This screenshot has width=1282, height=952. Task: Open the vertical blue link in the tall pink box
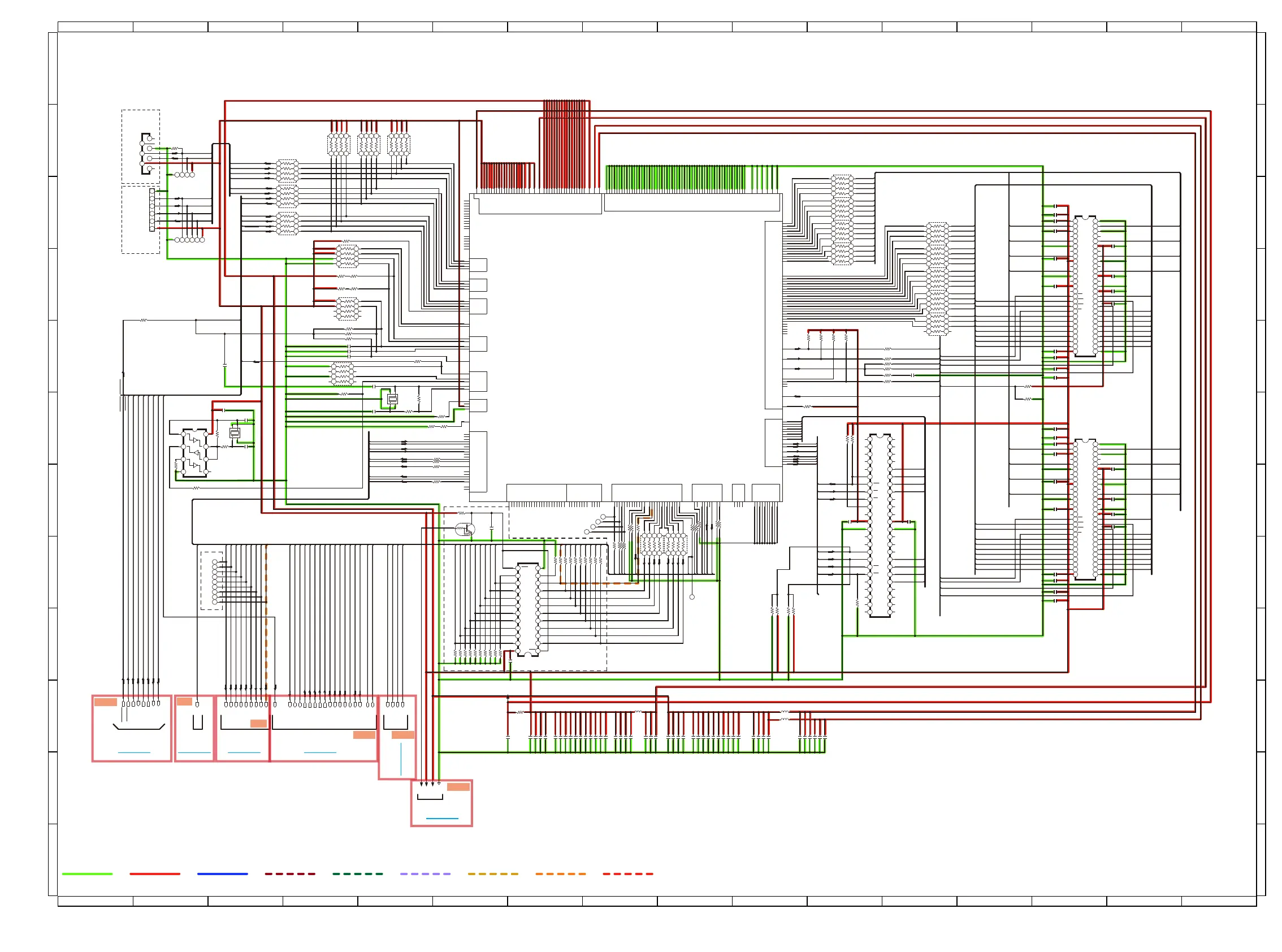pos(401,759)
